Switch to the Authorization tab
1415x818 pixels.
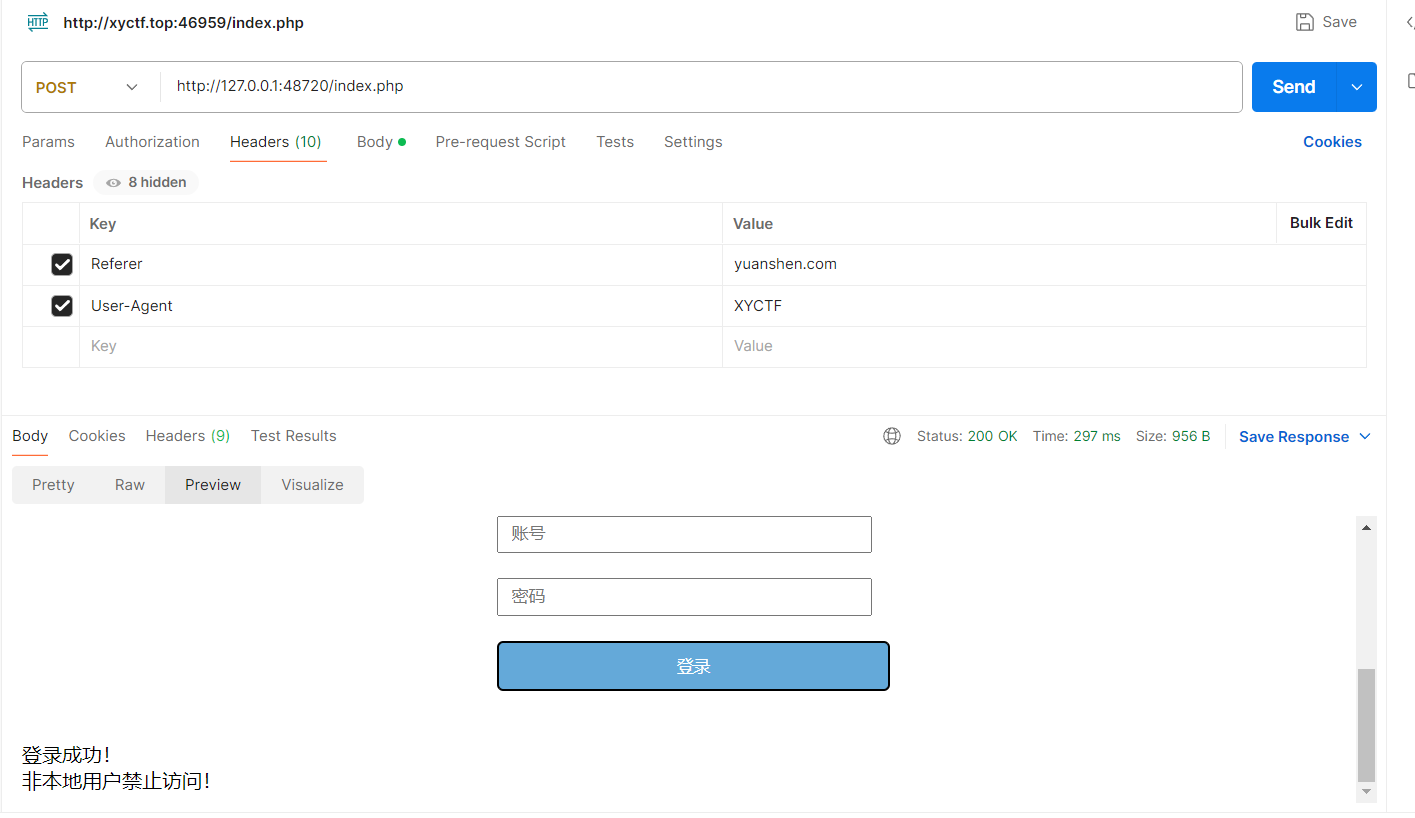click(152, 142)
